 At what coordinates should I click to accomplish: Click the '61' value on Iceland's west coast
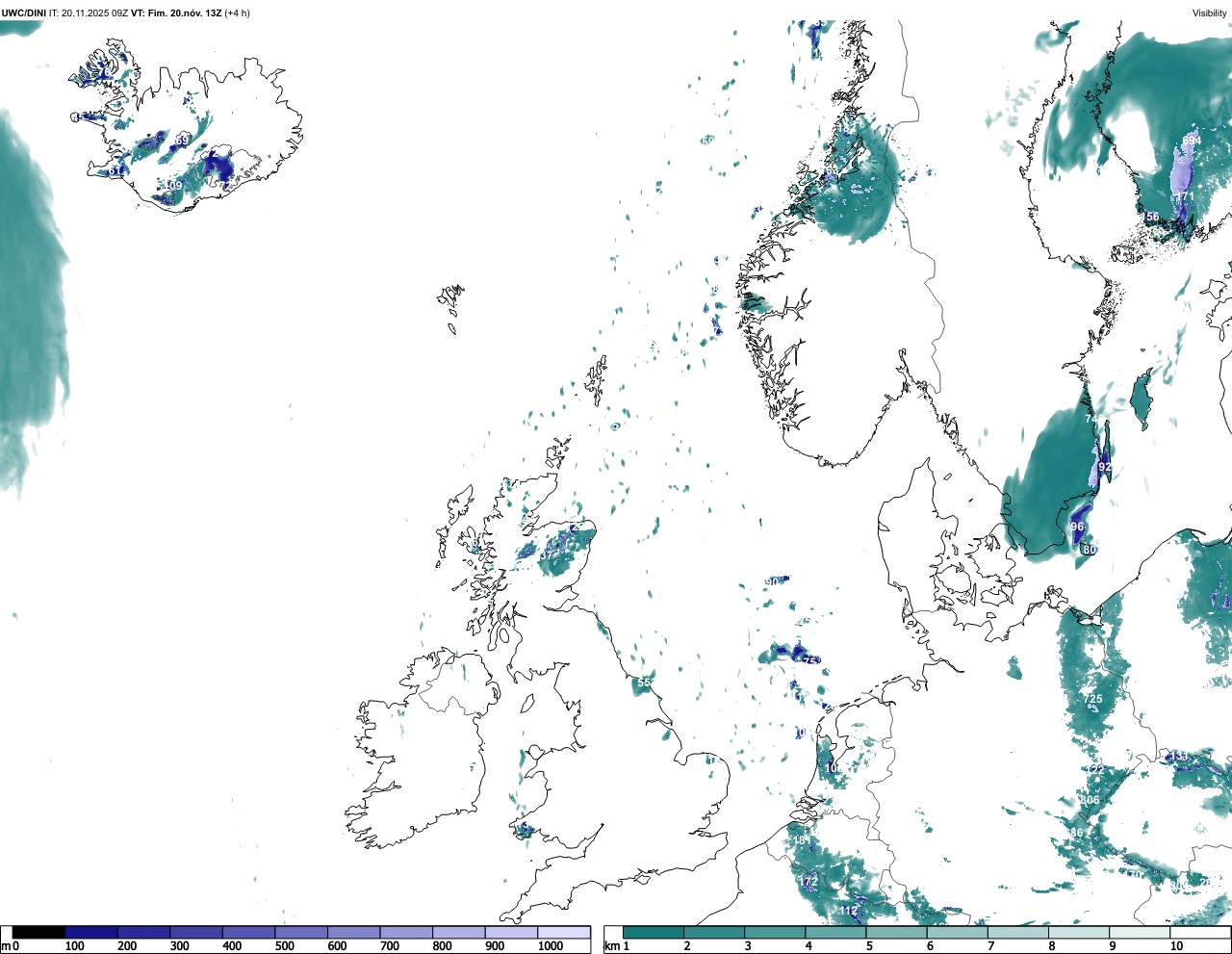pos(115,170)
